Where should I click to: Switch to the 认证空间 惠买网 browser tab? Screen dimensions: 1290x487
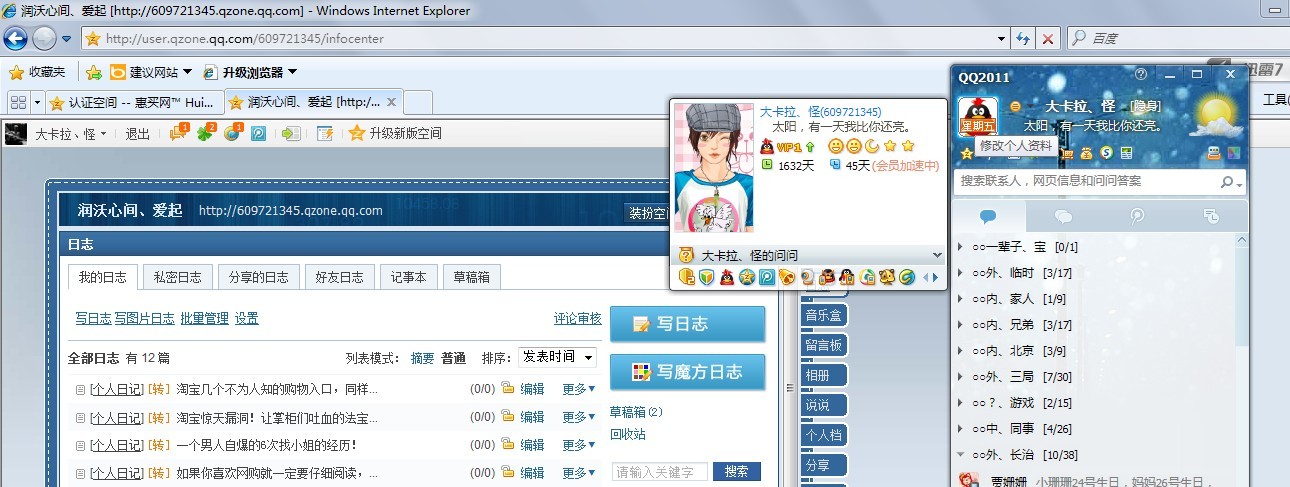coord(135,102)
